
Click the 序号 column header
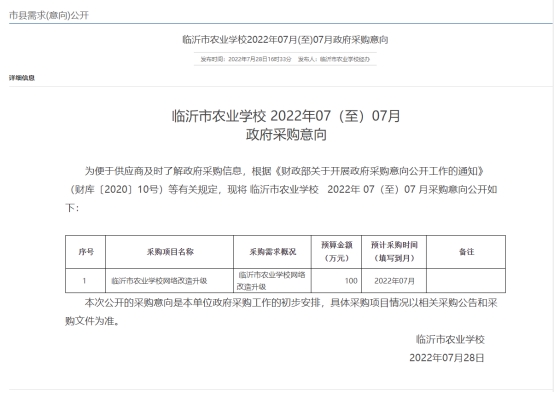86,252
